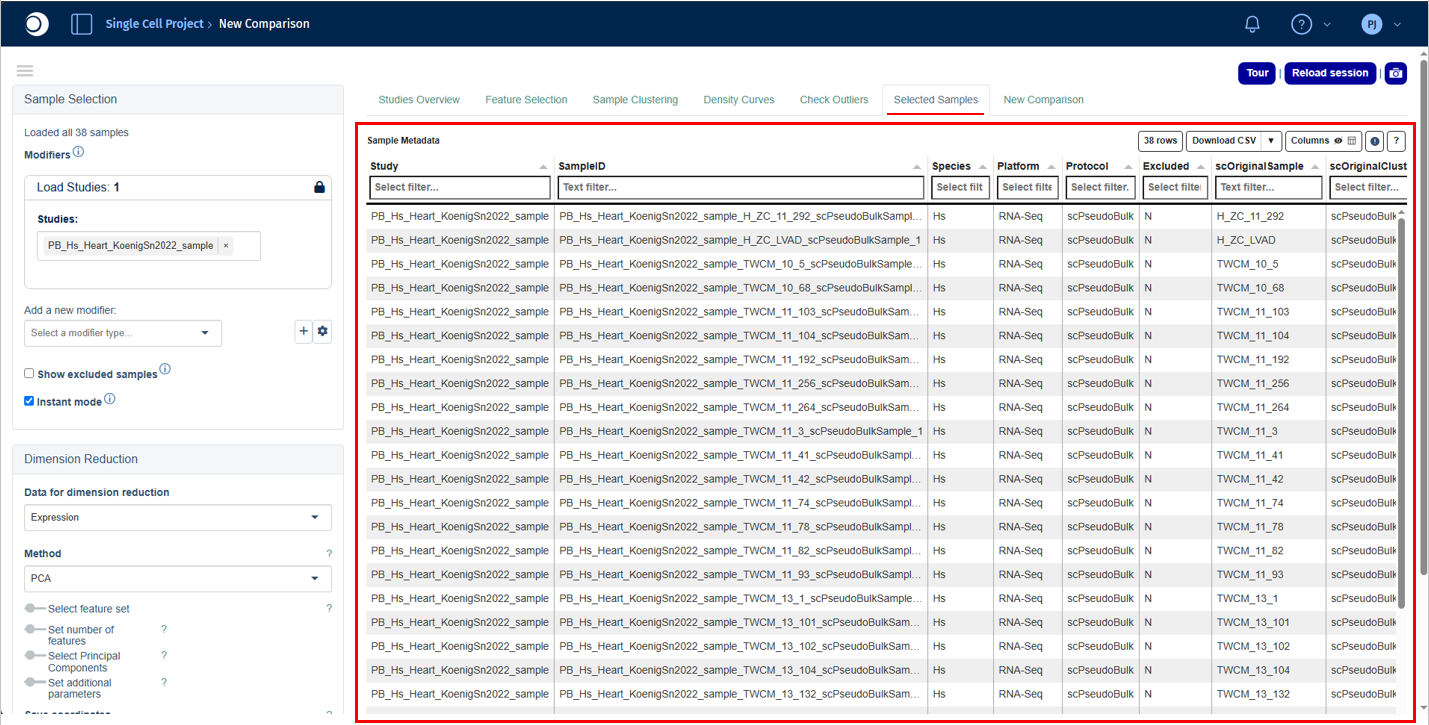This screenshot has height=725, width=1429.
Task: Click the 38 rows button
Action: [1160, 141]
